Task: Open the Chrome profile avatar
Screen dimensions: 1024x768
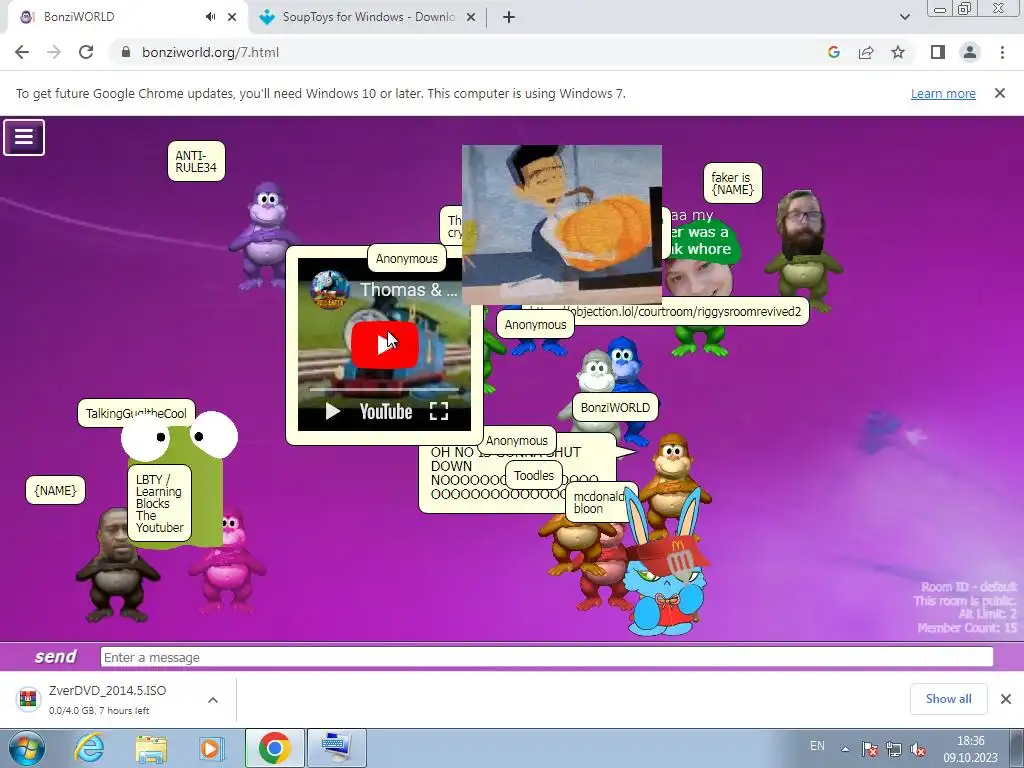Action: pyautogui.click(x=970, y=52)
